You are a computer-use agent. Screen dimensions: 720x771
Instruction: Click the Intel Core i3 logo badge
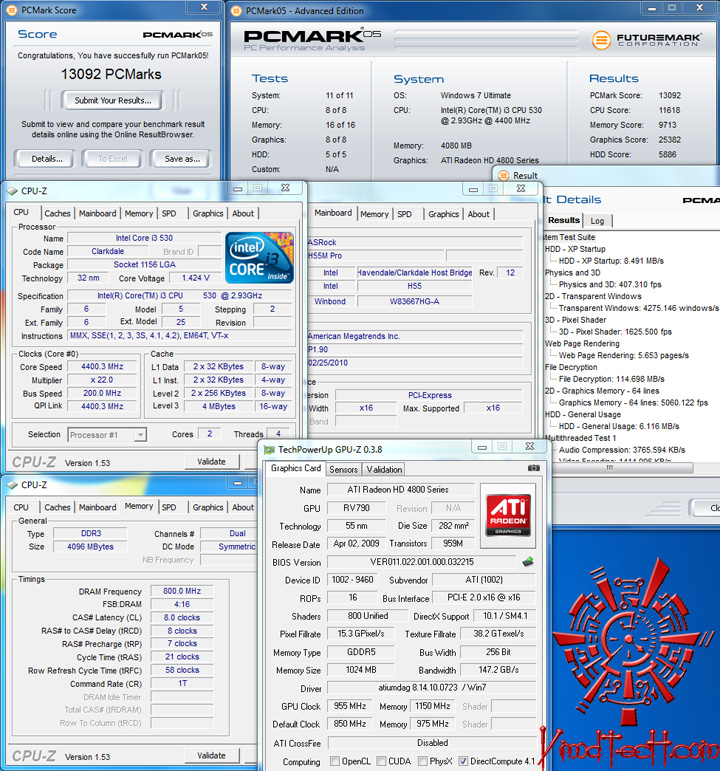point(259,257)
